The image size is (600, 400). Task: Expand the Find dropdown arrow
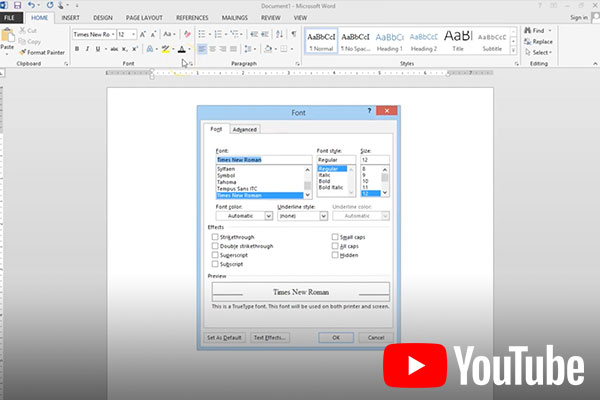point(550,30)
